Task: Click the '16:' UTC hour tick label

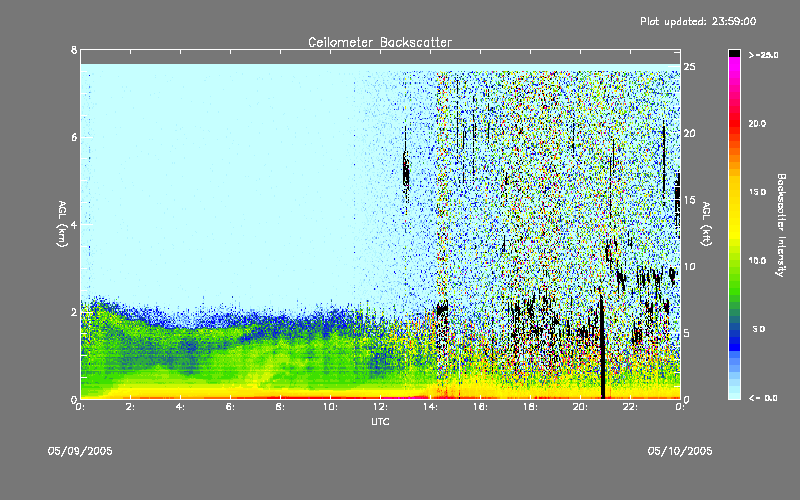Action: [x=480, y=407]
